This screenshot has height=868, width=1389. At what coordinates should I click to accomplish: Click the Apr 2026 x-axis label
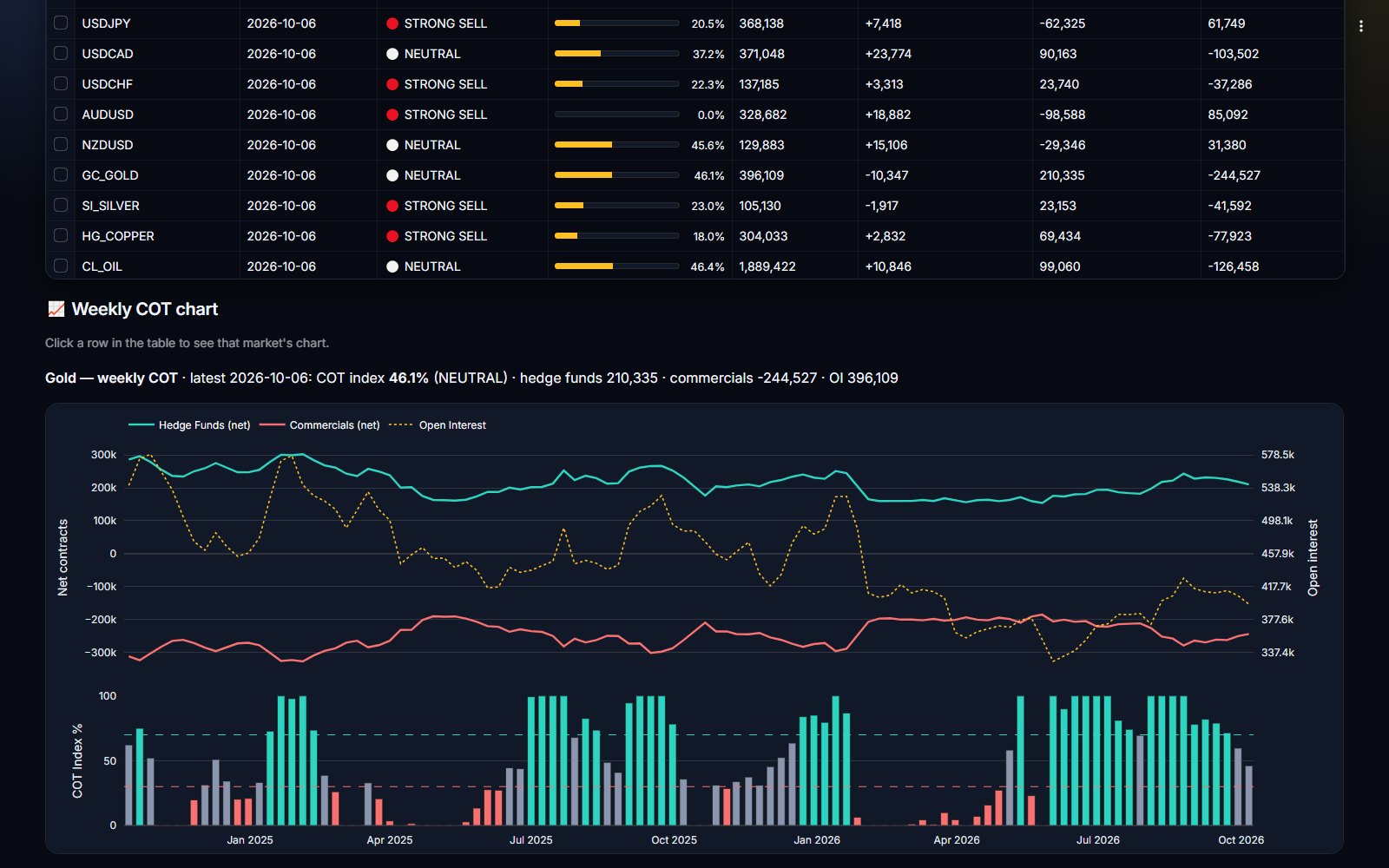pos(956,840)
